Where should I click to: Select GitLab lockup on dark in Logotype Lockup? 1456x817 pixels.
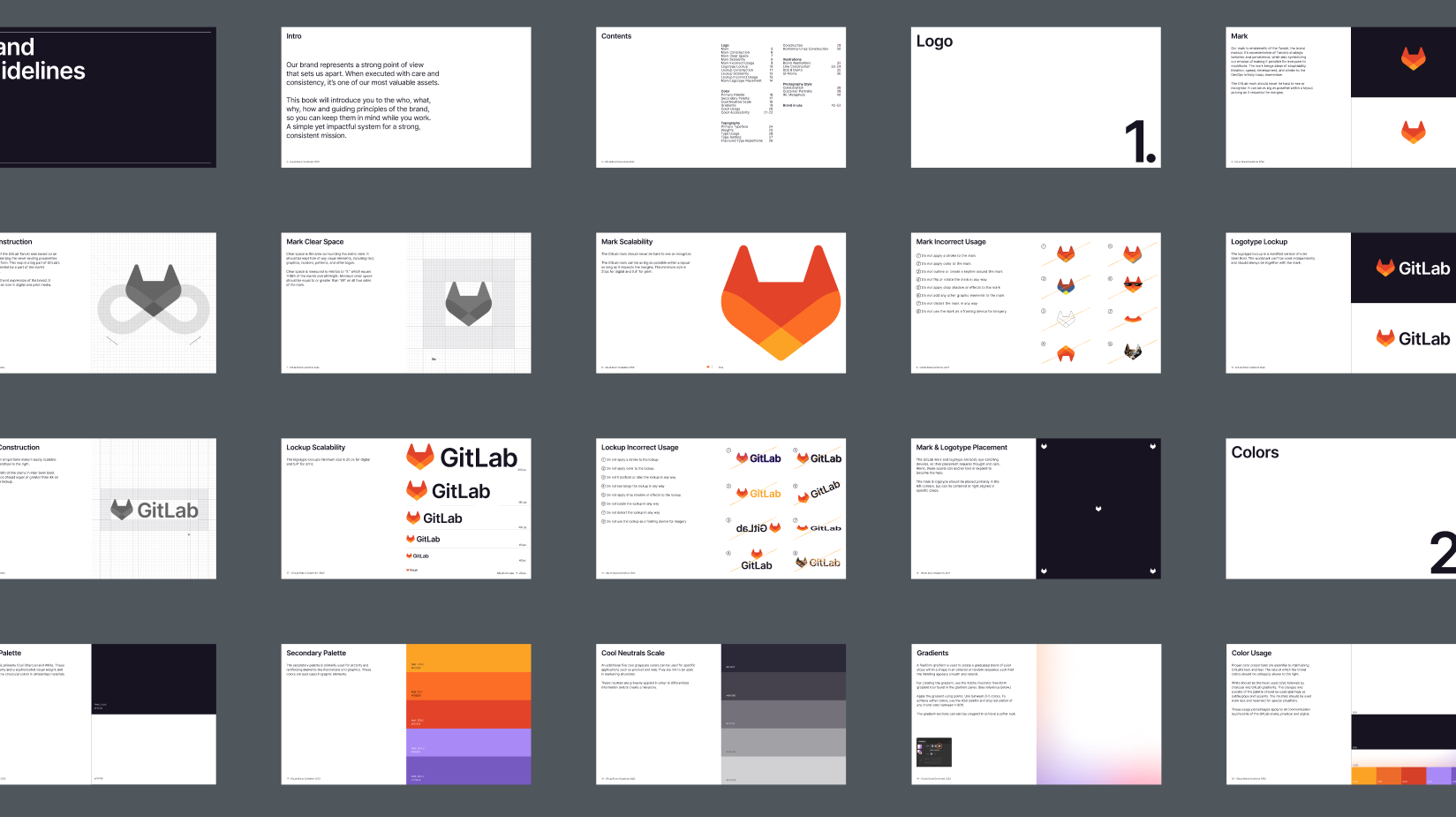pos(1413,269)
